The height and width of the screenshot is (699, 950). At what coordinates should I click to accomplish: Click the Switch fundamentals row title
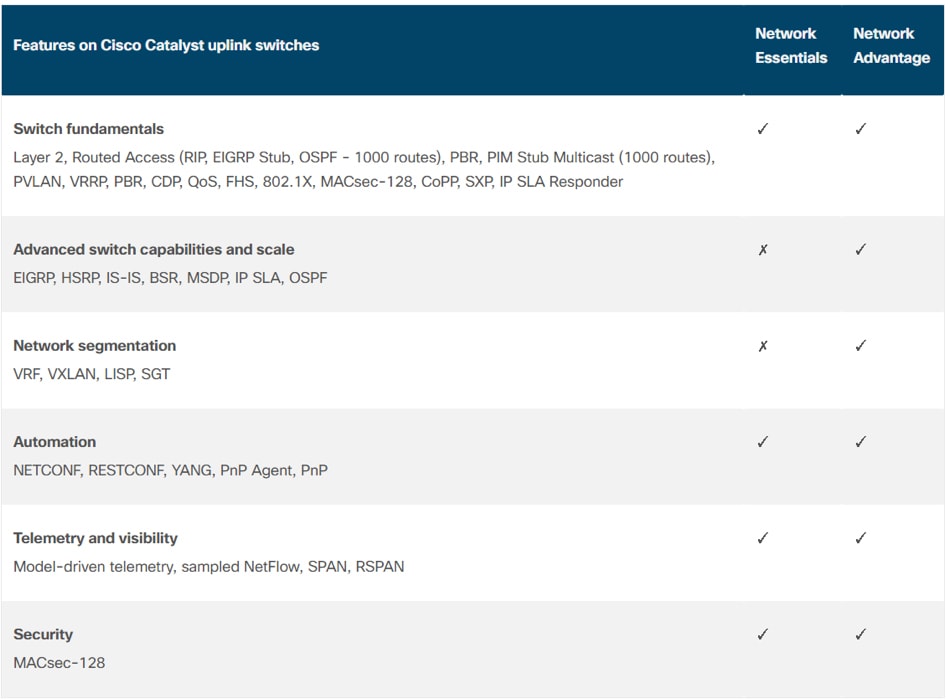point(88,129)
